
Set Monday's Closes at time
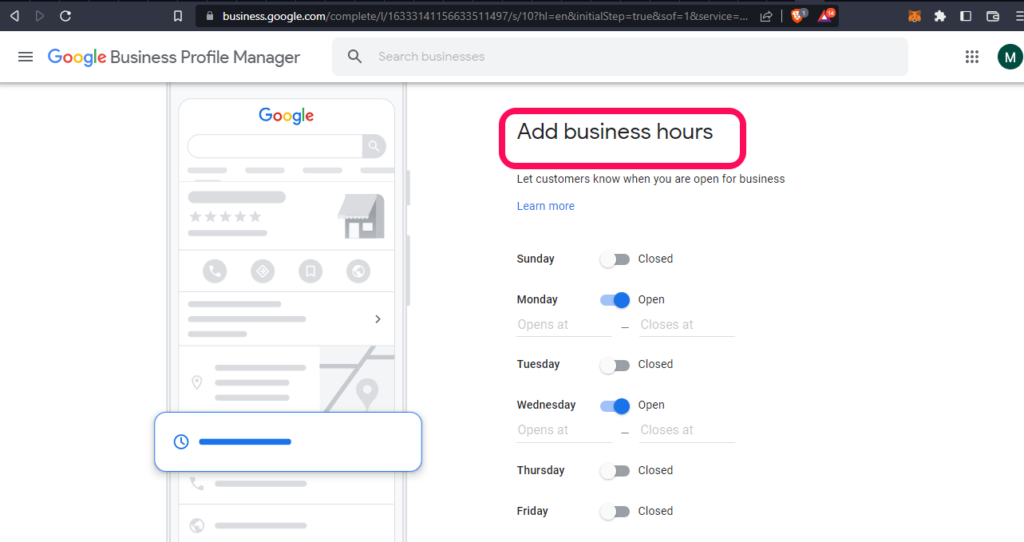pos(687,325)
